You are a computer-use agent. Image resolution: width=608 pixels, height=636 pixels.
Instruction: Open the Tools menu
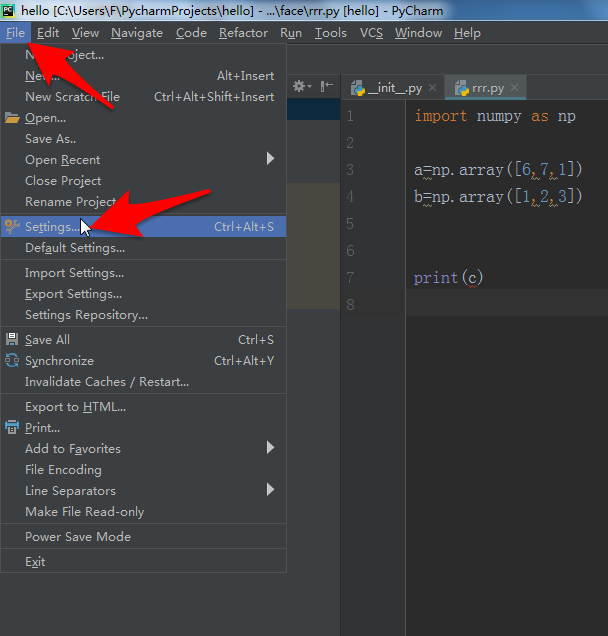point(331,33)
